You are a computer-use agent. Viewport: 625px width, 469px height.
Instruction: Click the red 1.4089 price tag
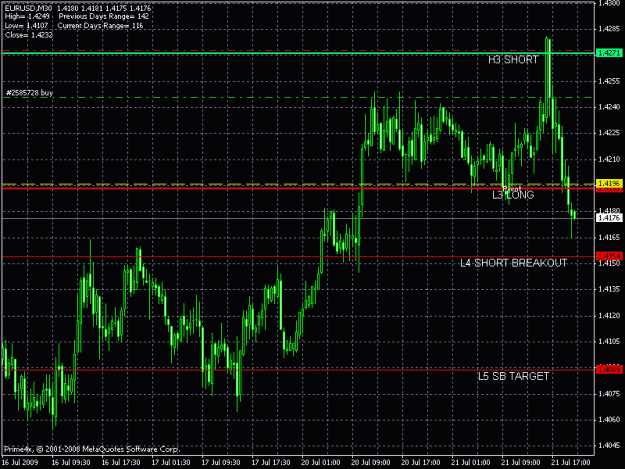(x=609, y=370)
